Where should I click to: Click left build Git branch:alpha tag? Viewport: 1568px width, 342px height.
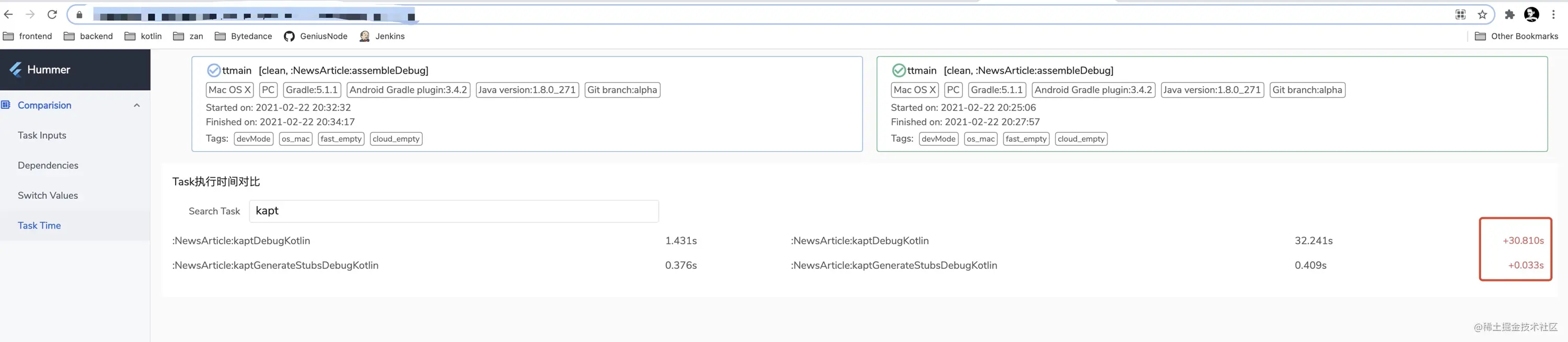tap(622, 90)
